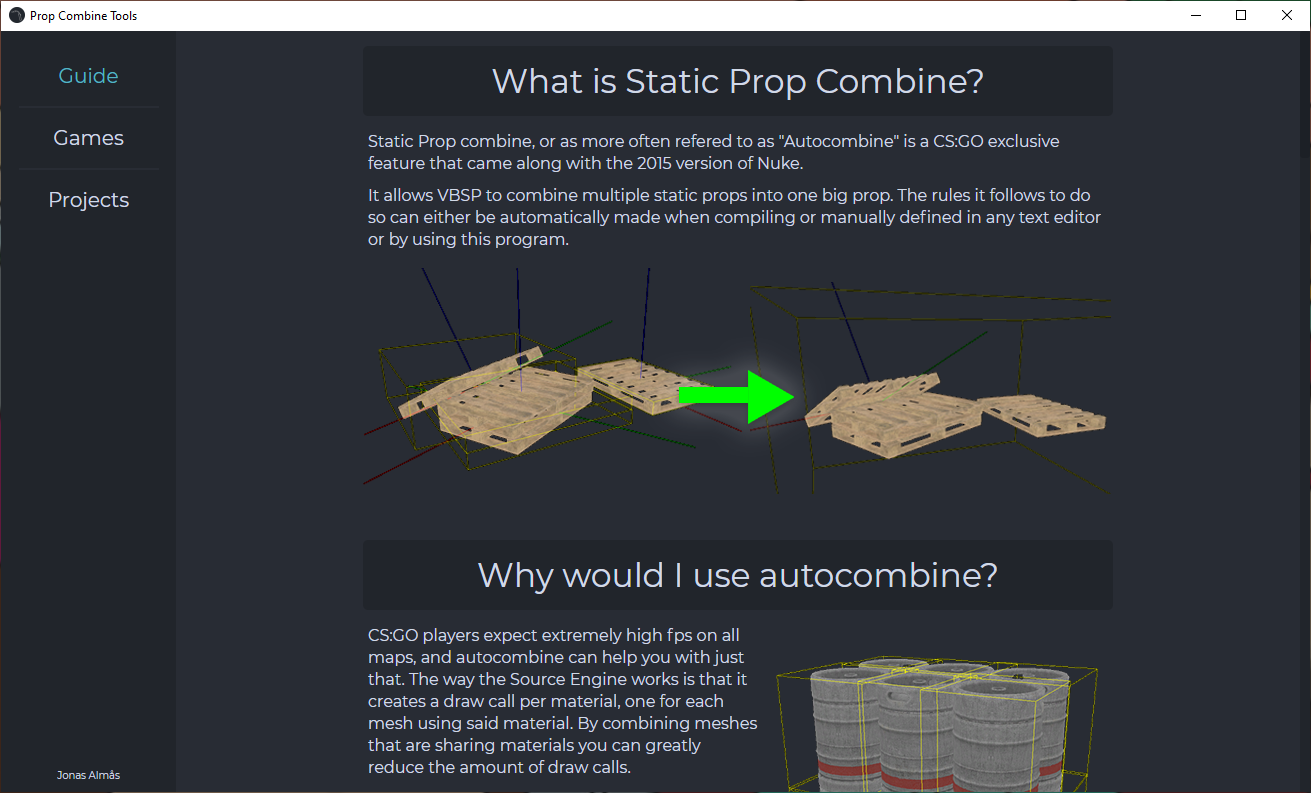Click the barrels bounding box image
1311x793 pixels.
click(x=937, y=723)
